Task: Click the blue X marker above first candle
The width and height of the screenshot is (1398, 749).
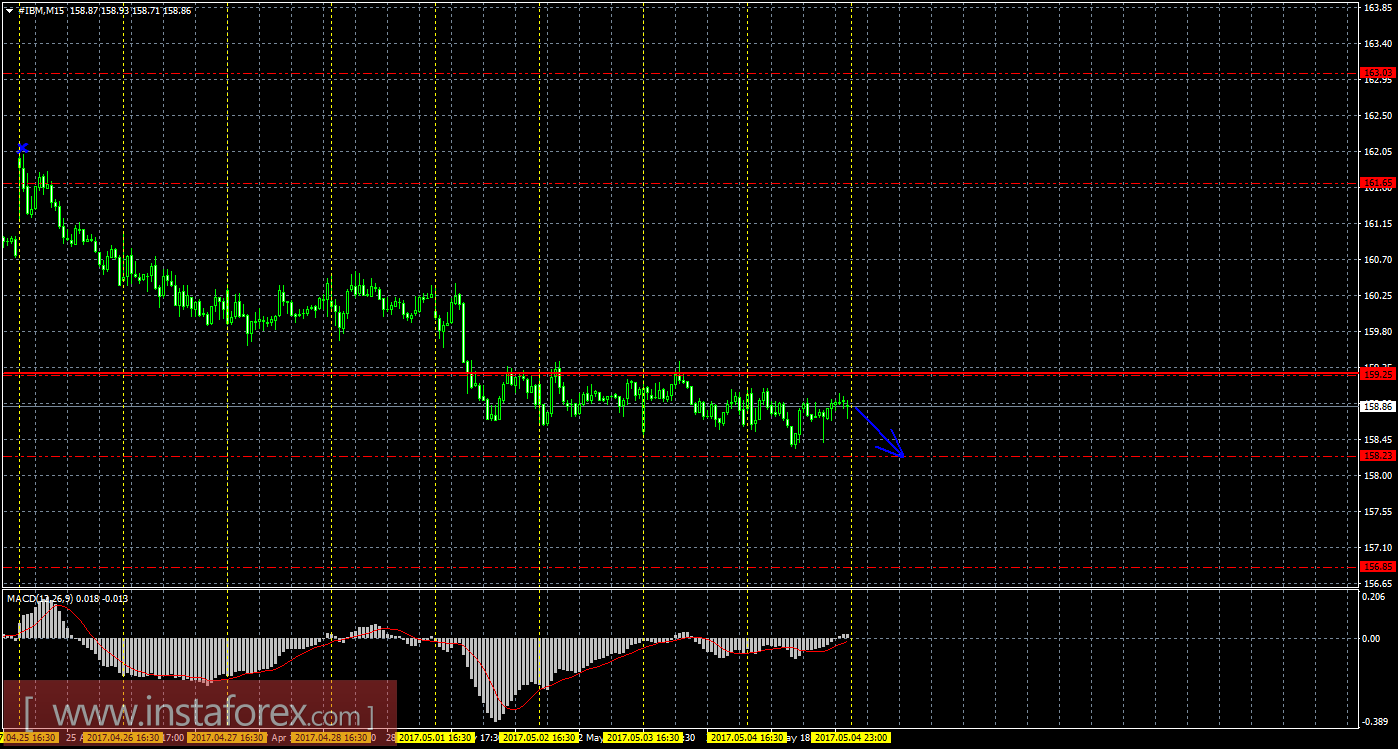Action: tap(22, 148)
